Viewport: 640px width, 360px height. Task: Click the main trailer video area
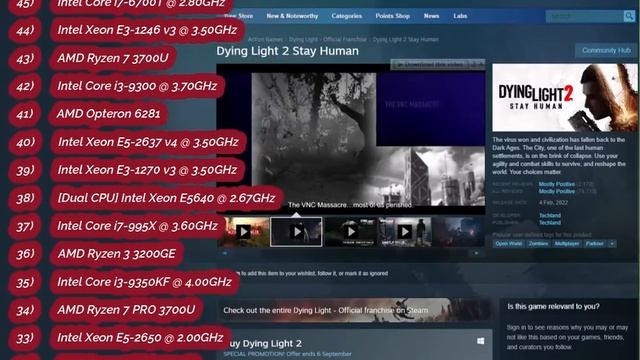(351, 139)
